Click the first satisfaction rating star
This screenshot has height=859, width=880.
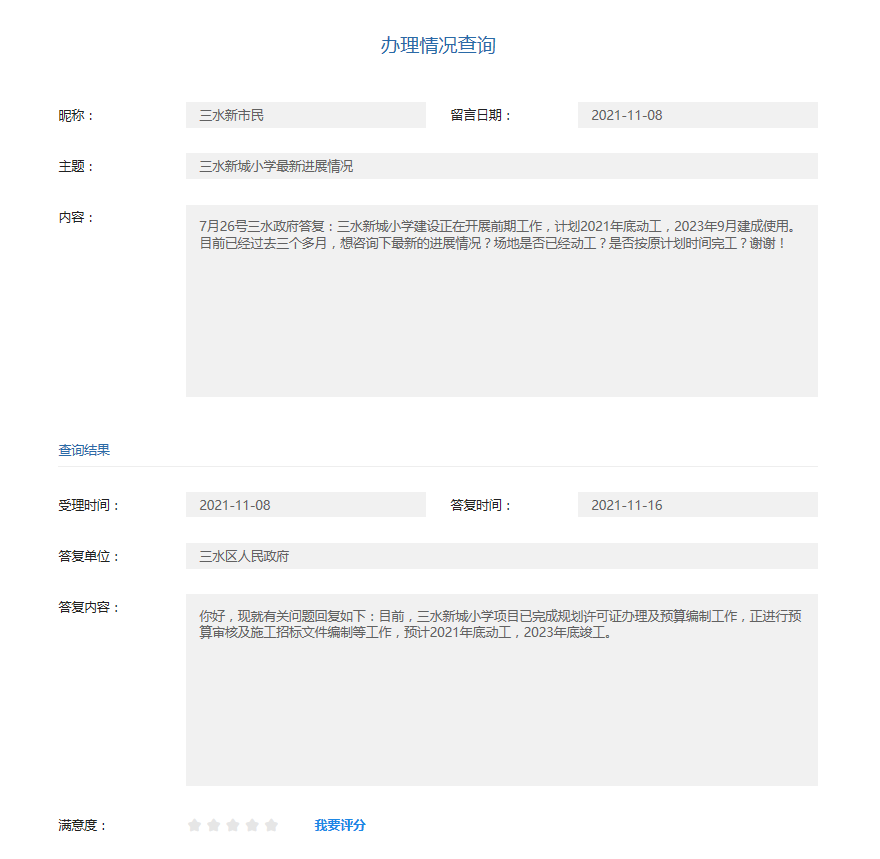click(195, 825)
